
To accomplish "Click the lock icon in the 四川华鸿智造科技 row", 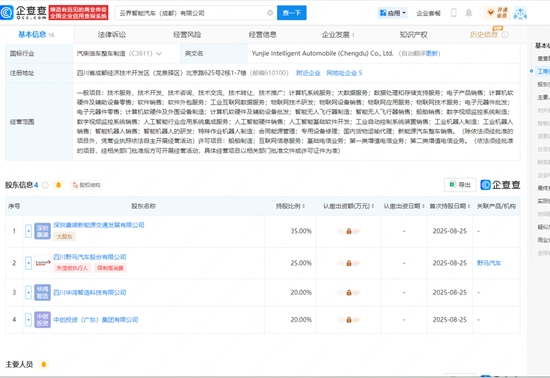I will click(x=349, y=292).
